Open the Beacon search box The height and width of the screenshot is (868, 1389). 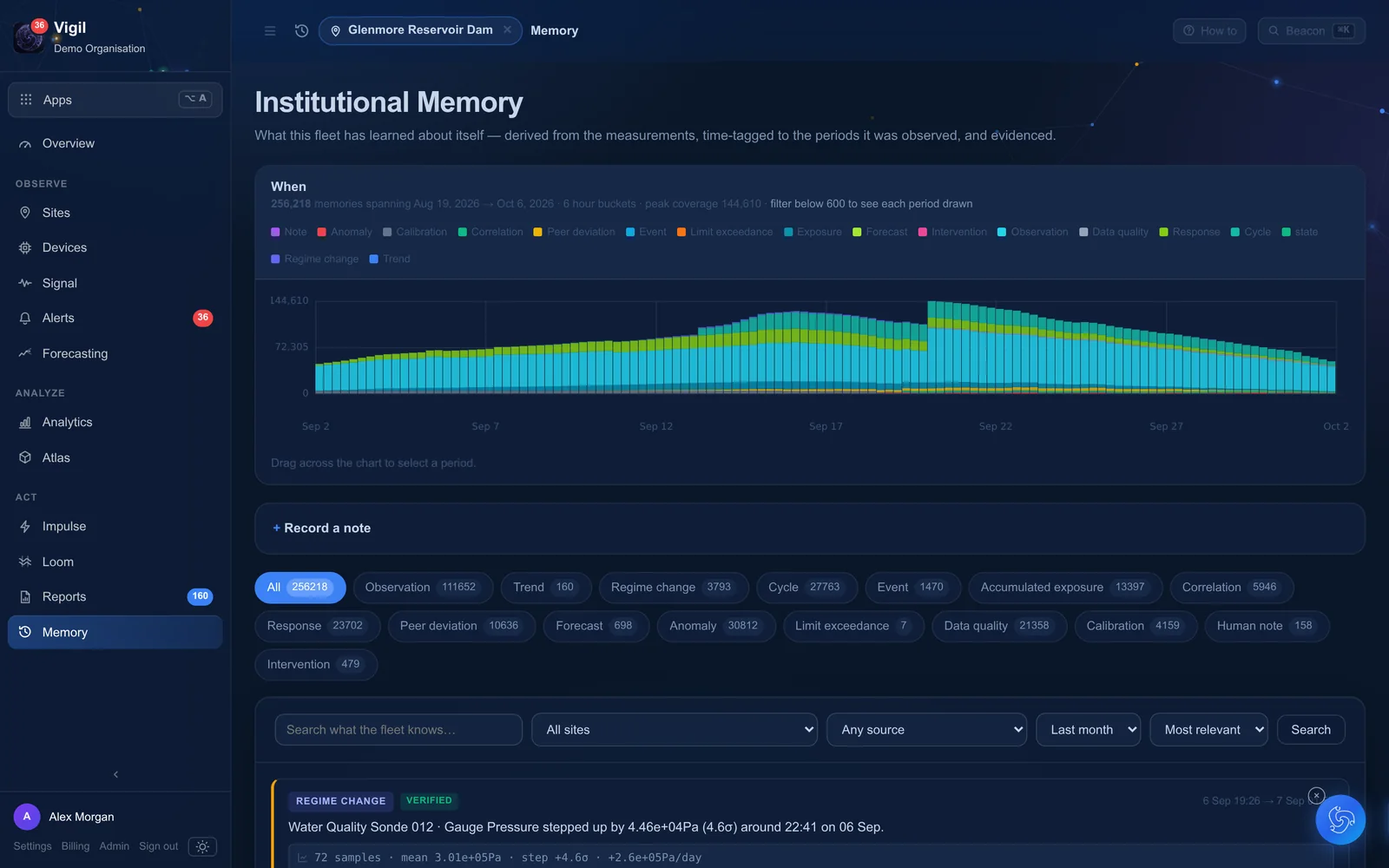click(1311, 31)
